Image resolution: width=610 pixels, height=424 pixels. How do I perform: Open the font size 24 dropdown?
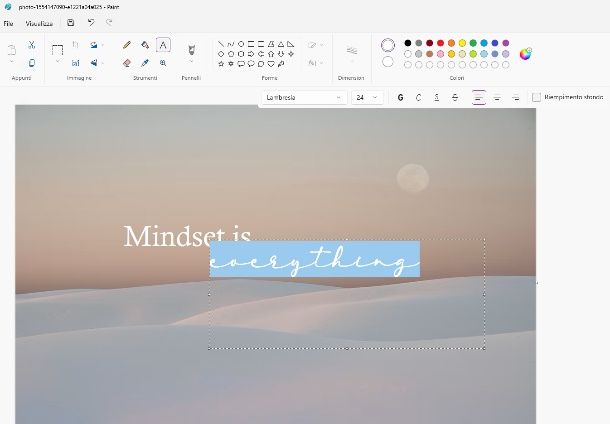[367, 98]
